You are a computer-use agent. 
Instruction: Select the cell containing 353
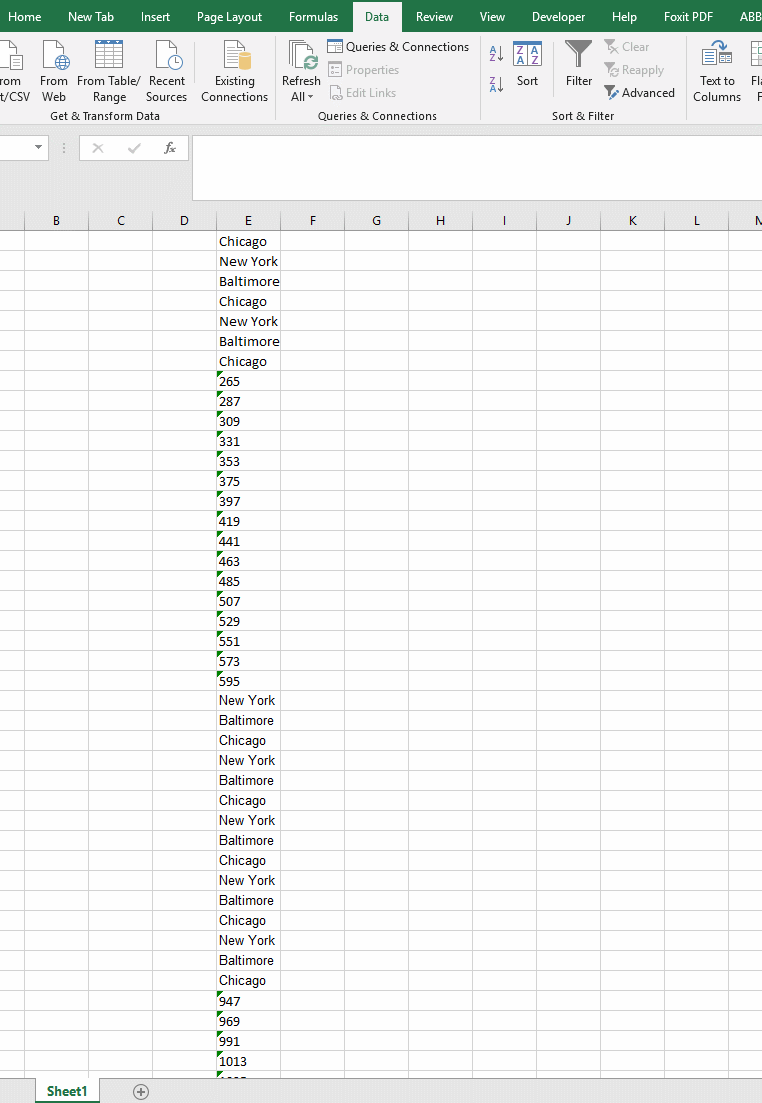pyautogui.click(x=248, y=461)
